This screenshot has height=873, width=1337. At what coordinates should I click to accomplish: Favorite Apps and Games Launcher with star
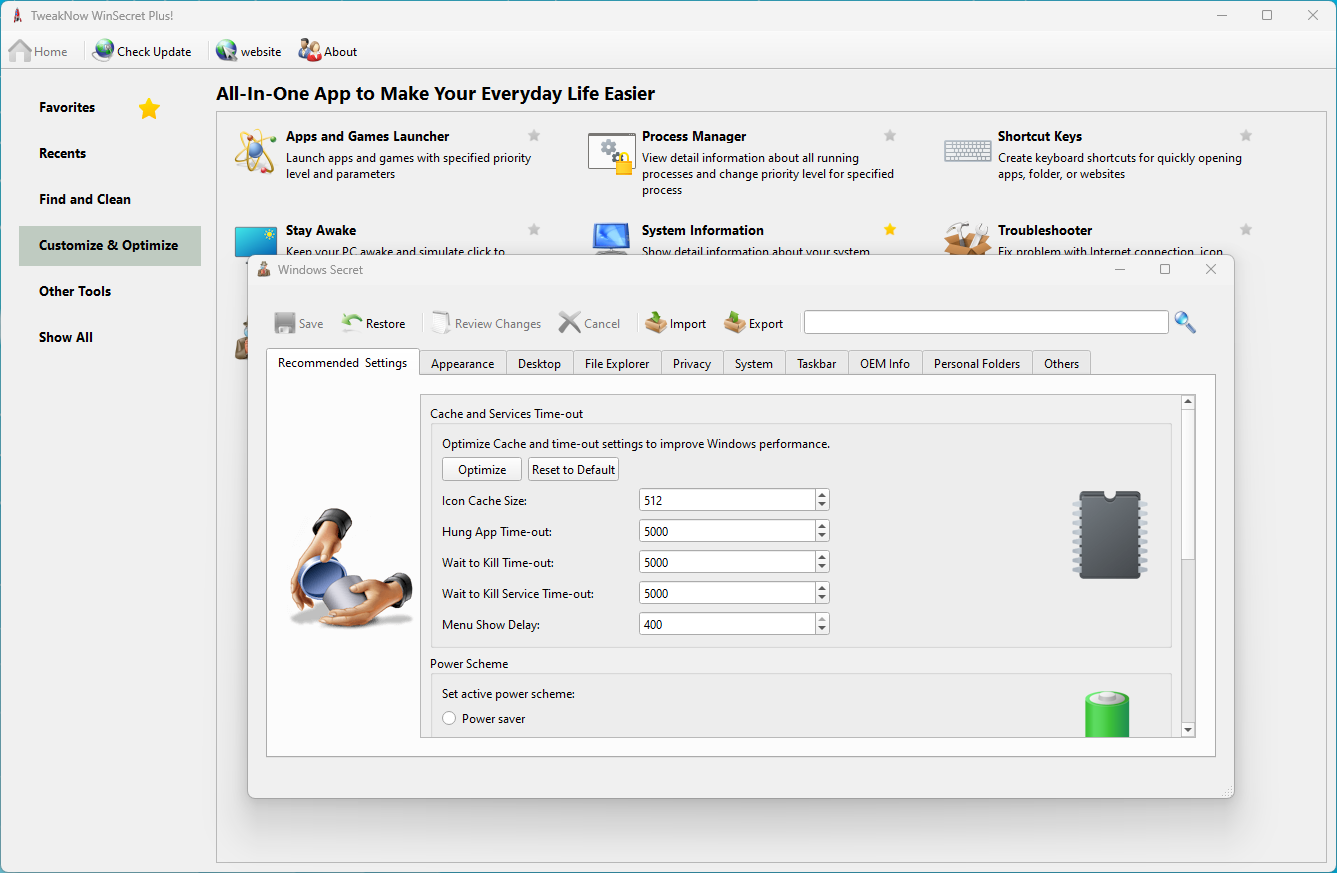pos(534,136)
